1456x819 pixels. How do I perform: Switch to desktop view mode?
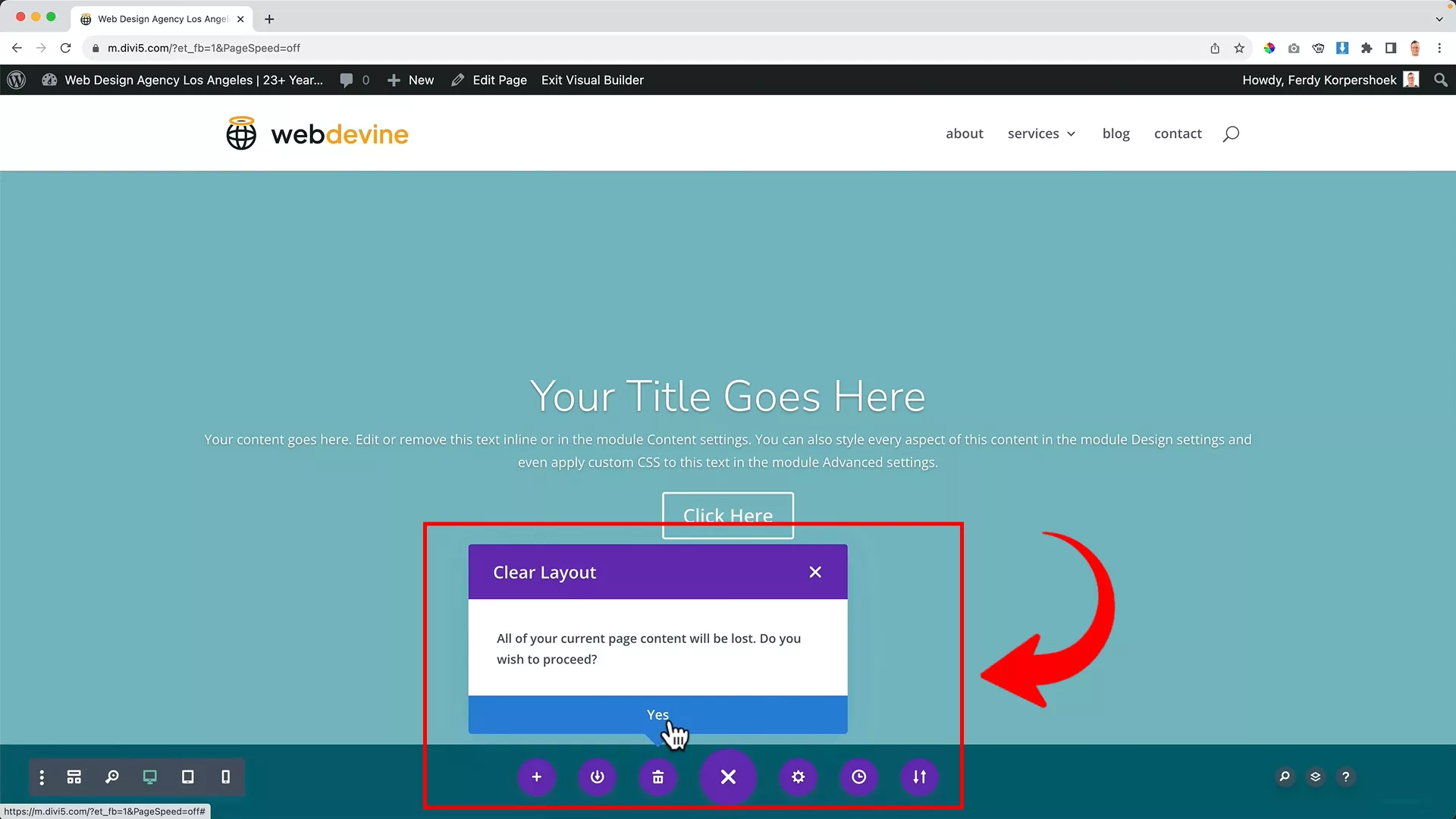coord(149,777)
